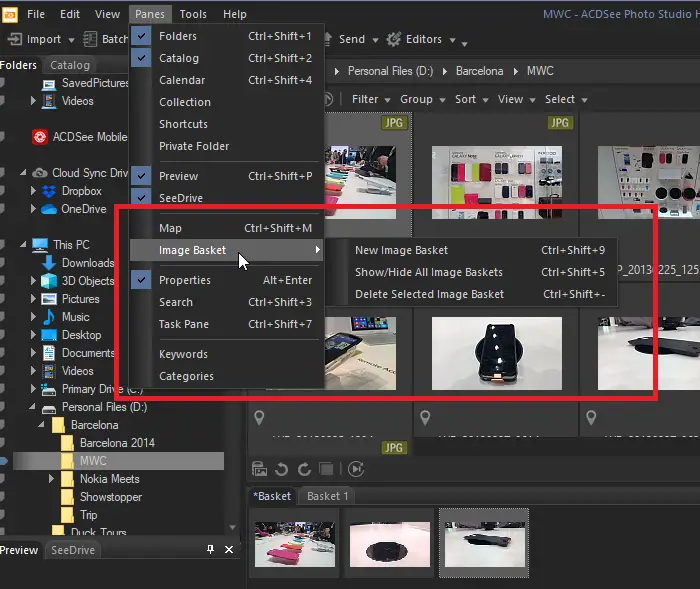Enable the Shortcuts pane
This screenshot has width=700, height=589.
point(227,124)
